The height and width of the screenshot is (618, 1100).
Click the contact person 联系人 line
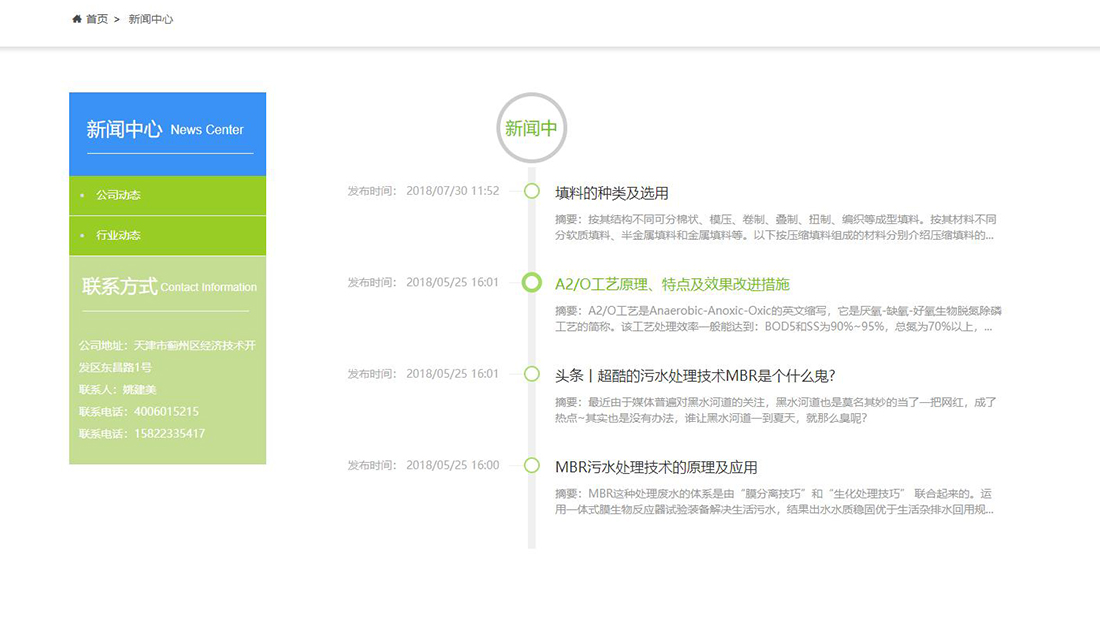117,389
